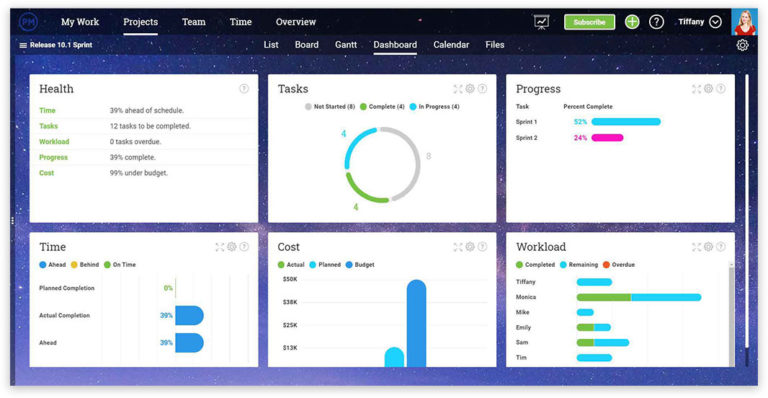
Task: Toggle Budget legend in Cost widget
Action: [x=360, y=264]
